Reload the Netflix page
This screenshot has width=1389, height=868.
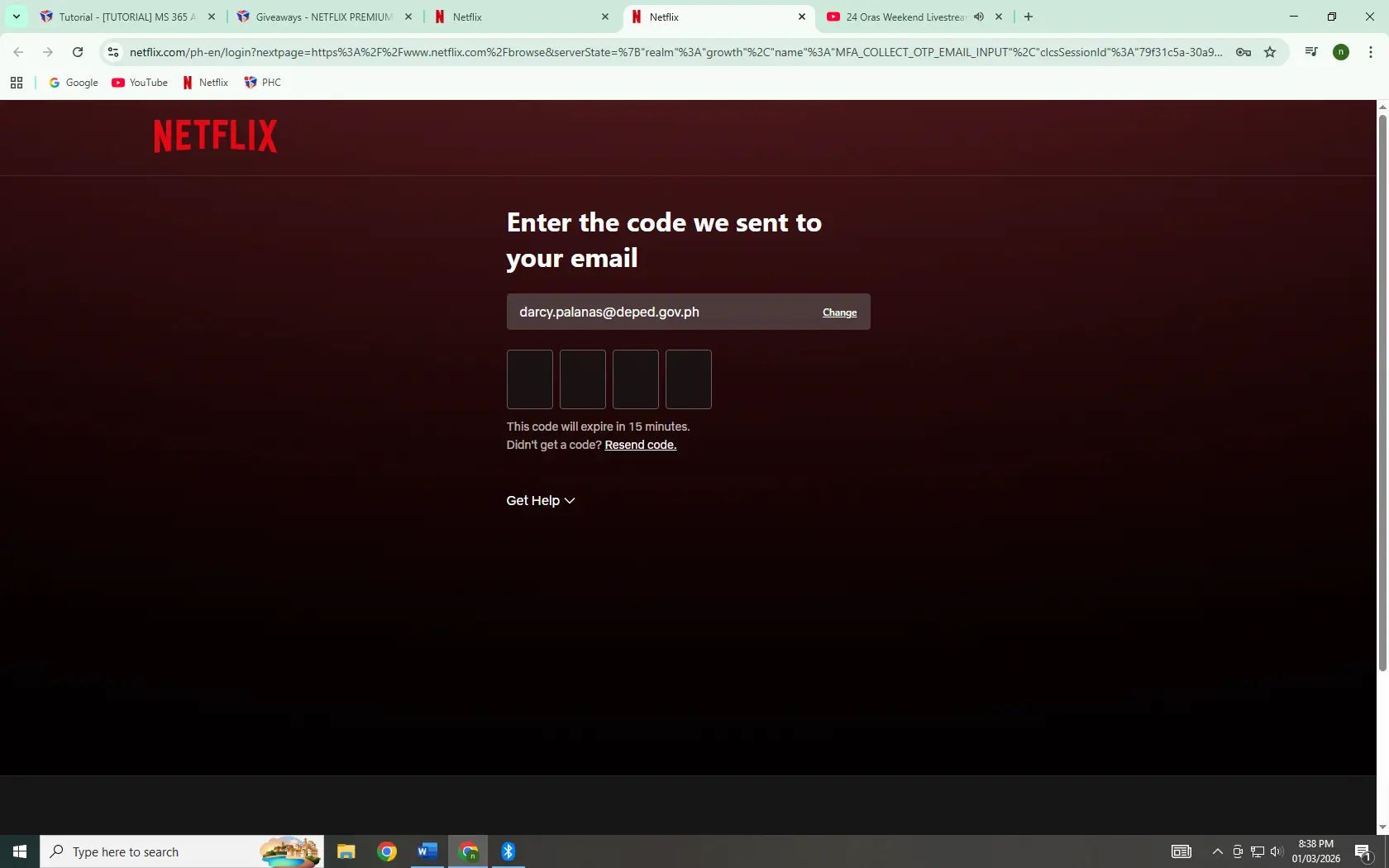pyautogui.click(x=78, y=52)
